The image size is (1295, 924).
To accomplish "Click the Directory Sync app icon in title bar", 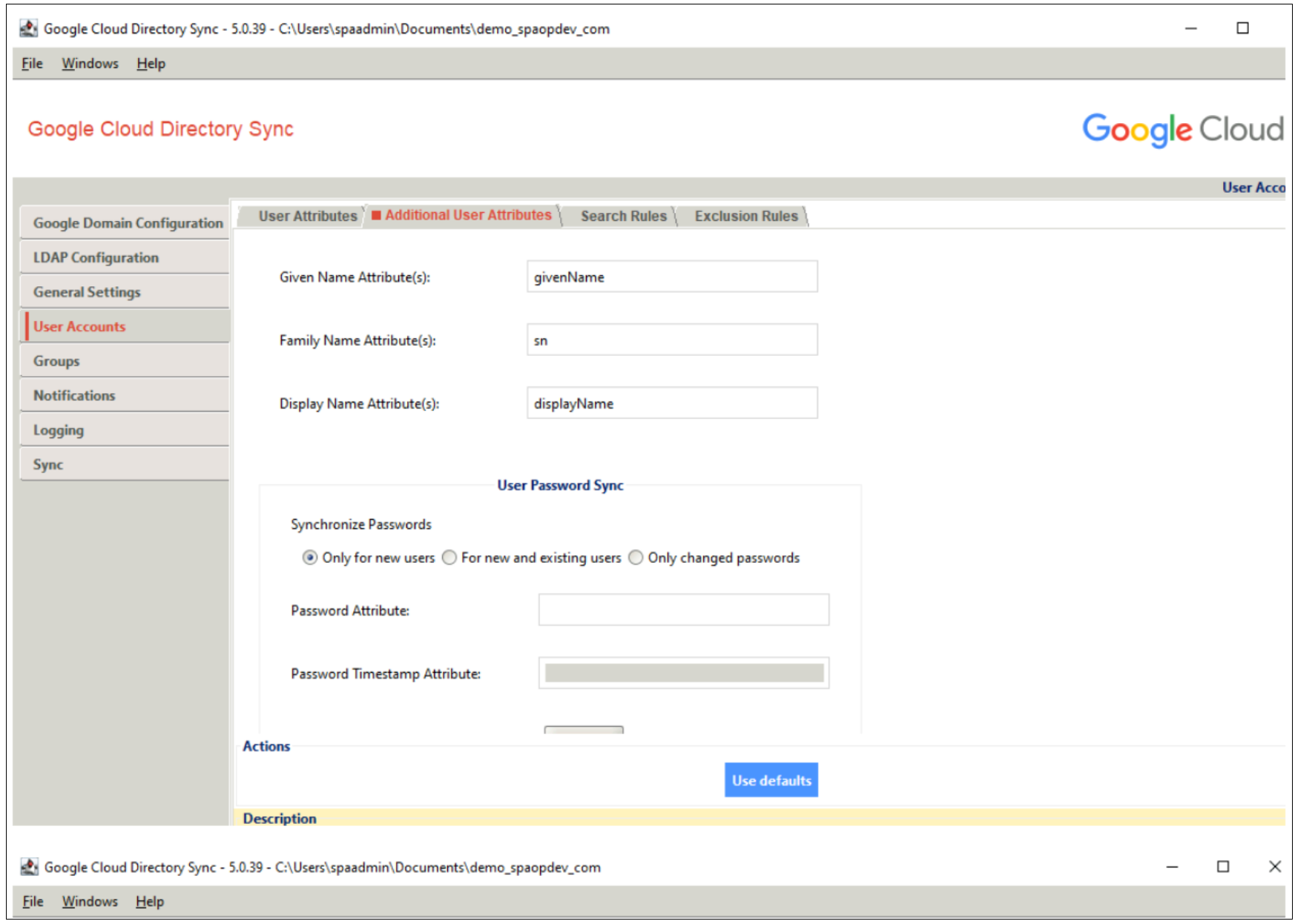I will click(29, 28).
